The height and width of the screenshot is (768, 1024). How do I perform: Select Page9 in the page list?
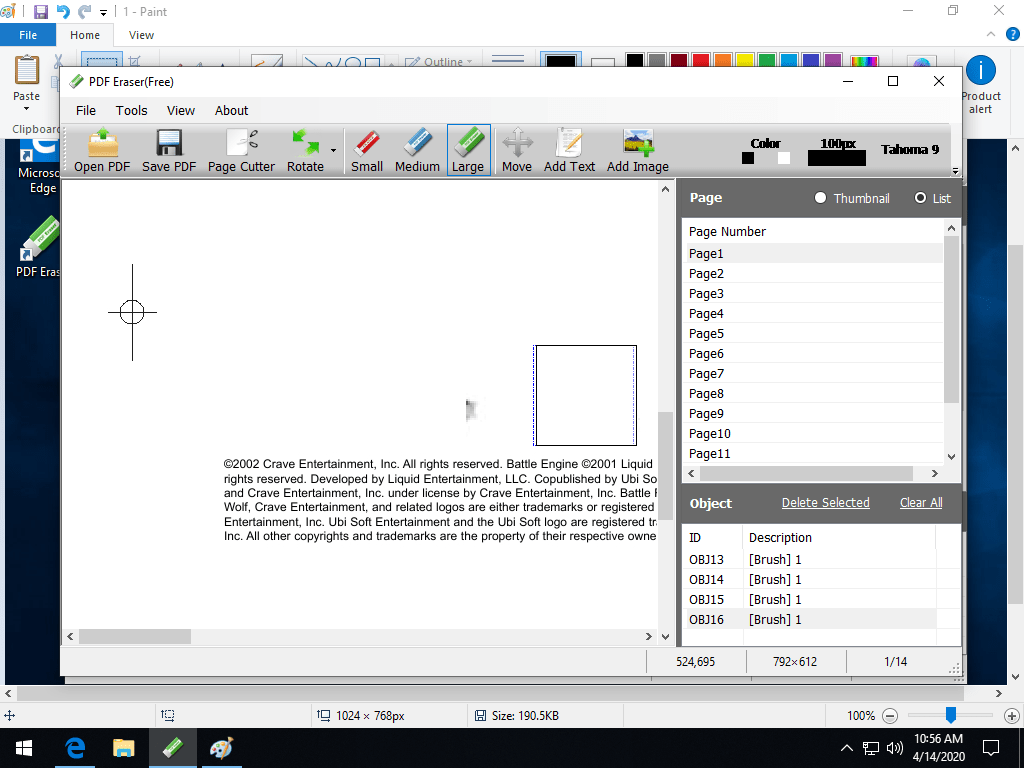814,413
